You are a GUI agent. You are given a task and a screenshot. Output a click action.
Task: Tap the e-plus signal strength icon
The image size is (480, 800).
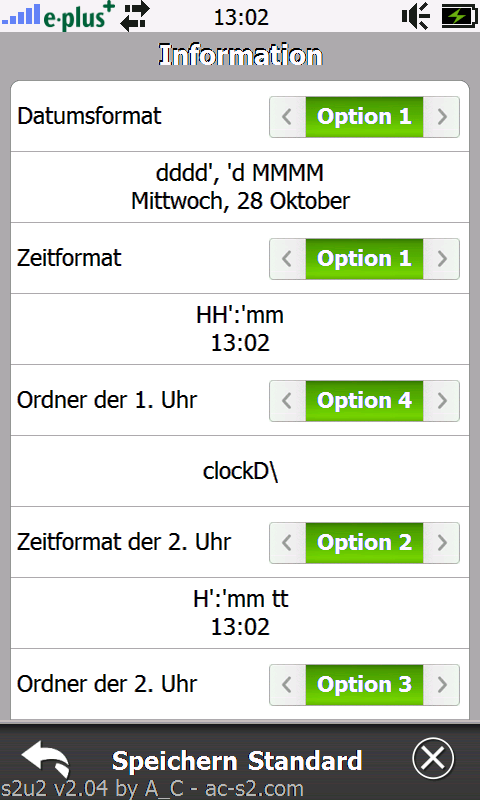pos(58,16)
